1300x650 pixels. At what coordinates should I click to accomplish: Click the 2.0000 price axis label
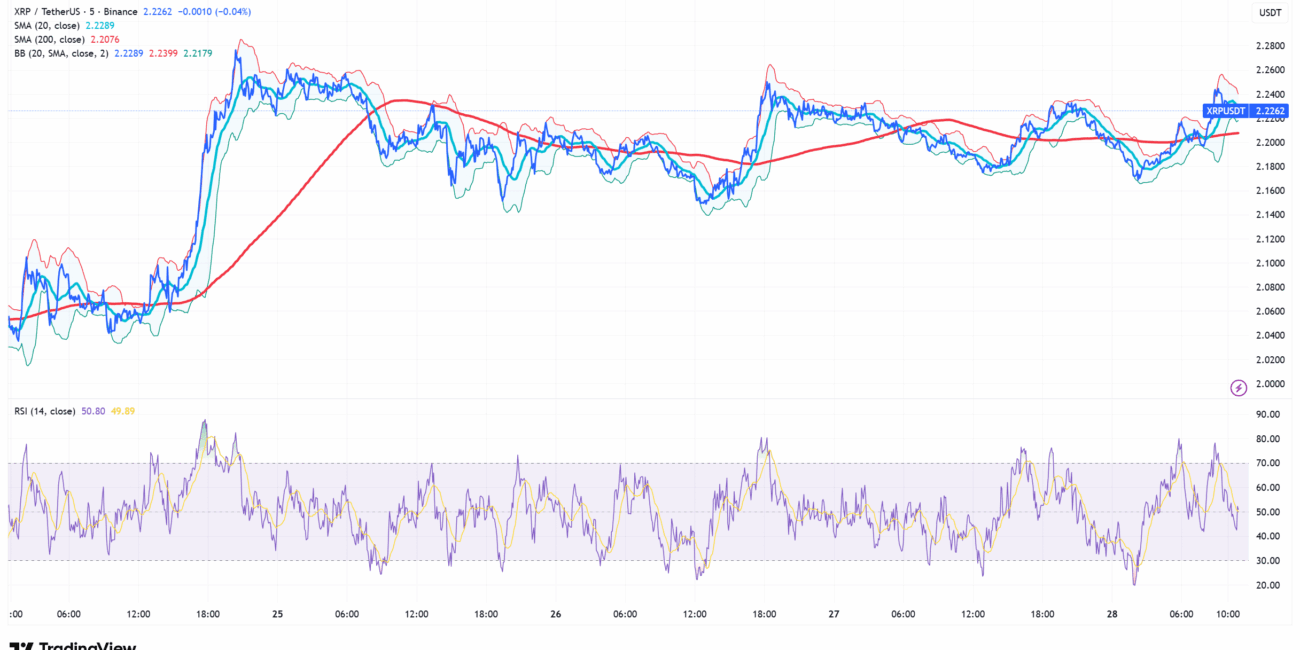1270,384
